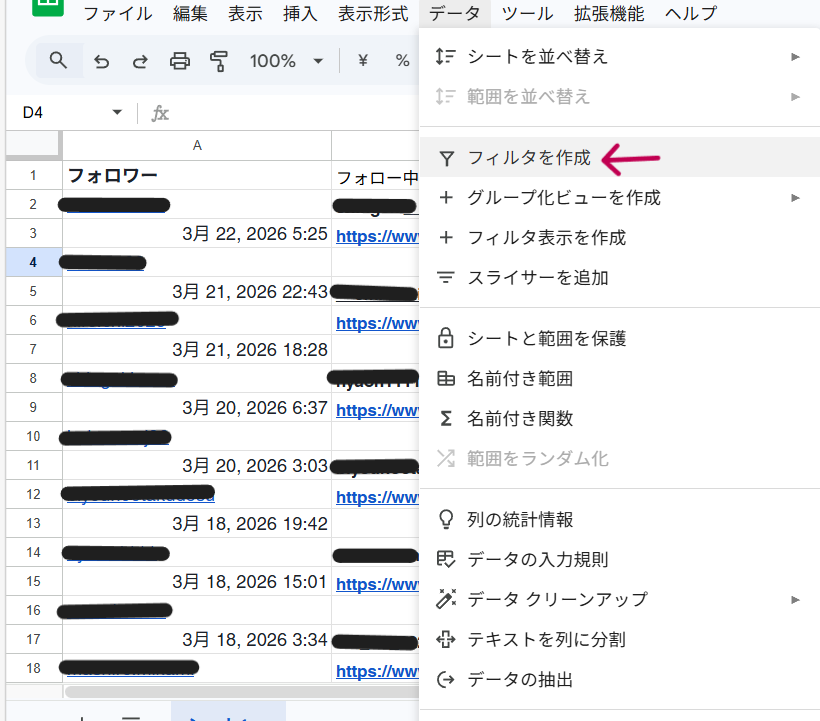This screenshot has height=721, width=820.
Task: Select the paint format roller icon
Action: [219, 61]
